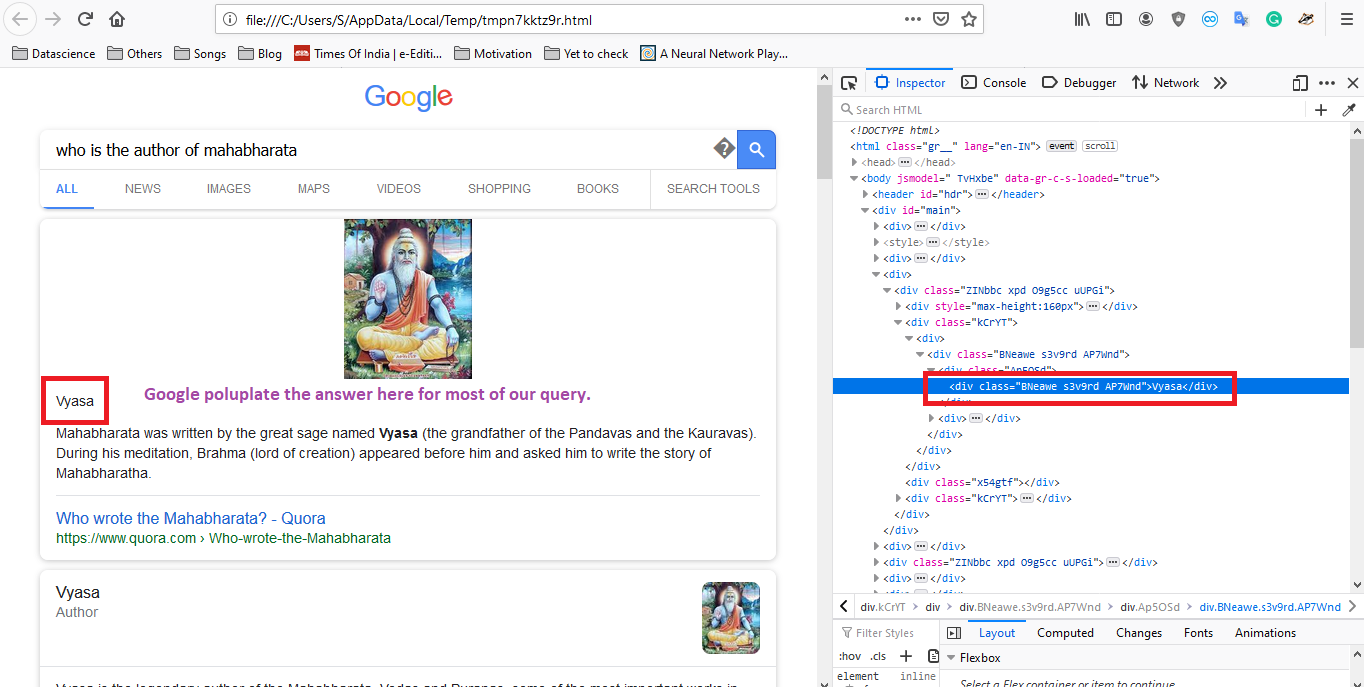This screenshot has width=1364, height=687.
Task: Expand the head element node
Action: pyautogui.click(x=854, y=162)
